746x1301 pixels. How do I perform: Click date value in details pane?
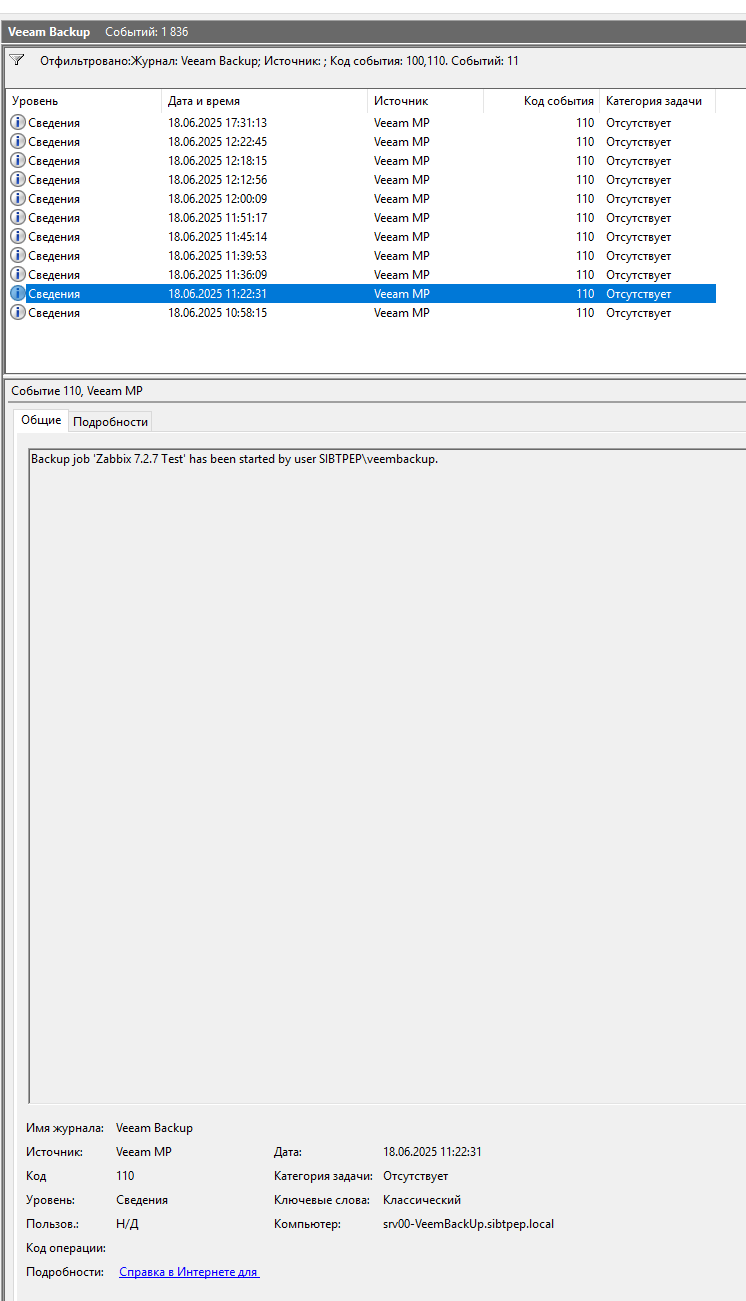coord(432,1152)
